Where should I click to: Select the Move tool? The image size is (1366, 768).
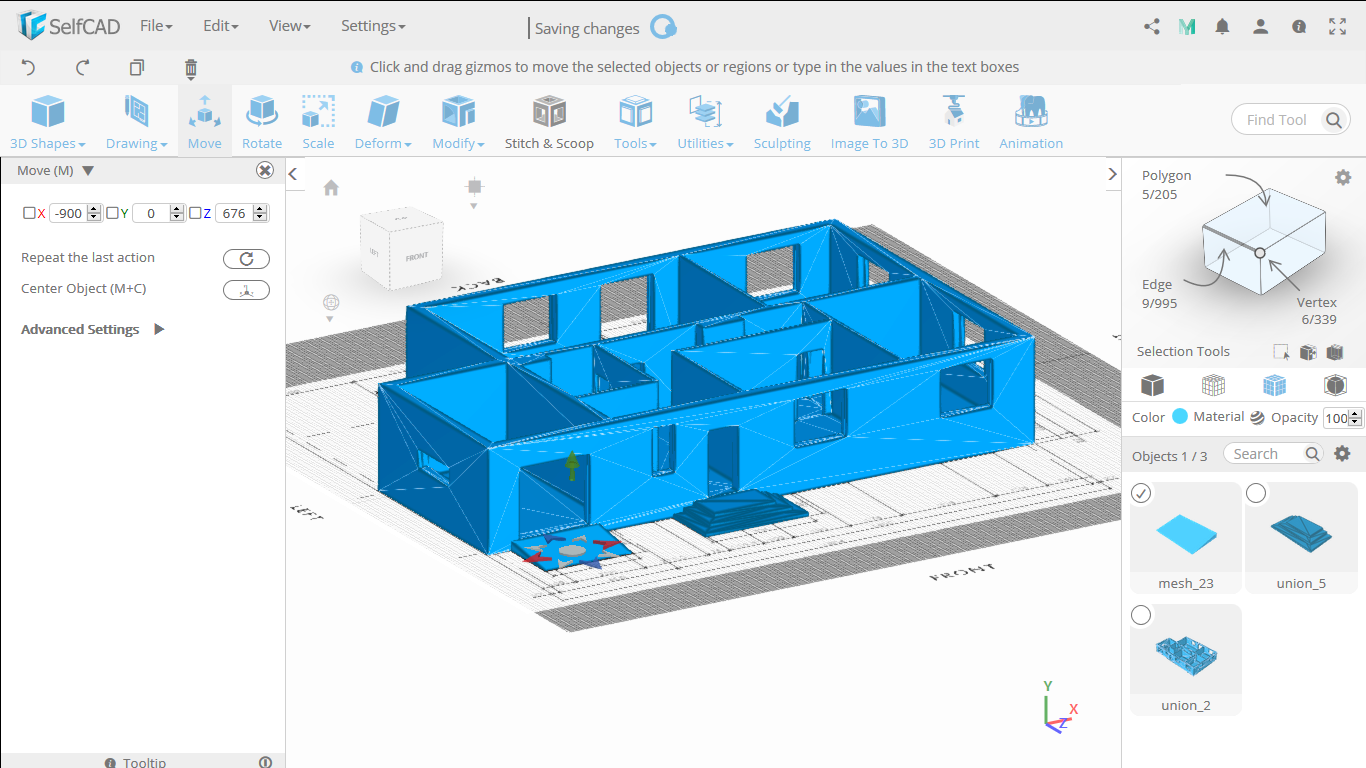[x=205, y=122]
